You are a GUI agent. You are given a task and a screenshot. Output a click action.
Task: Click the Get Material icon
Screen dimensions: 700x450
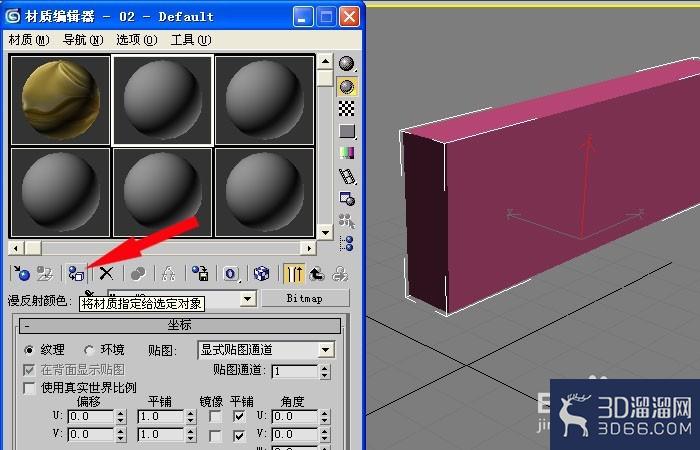tap(21, 273)
